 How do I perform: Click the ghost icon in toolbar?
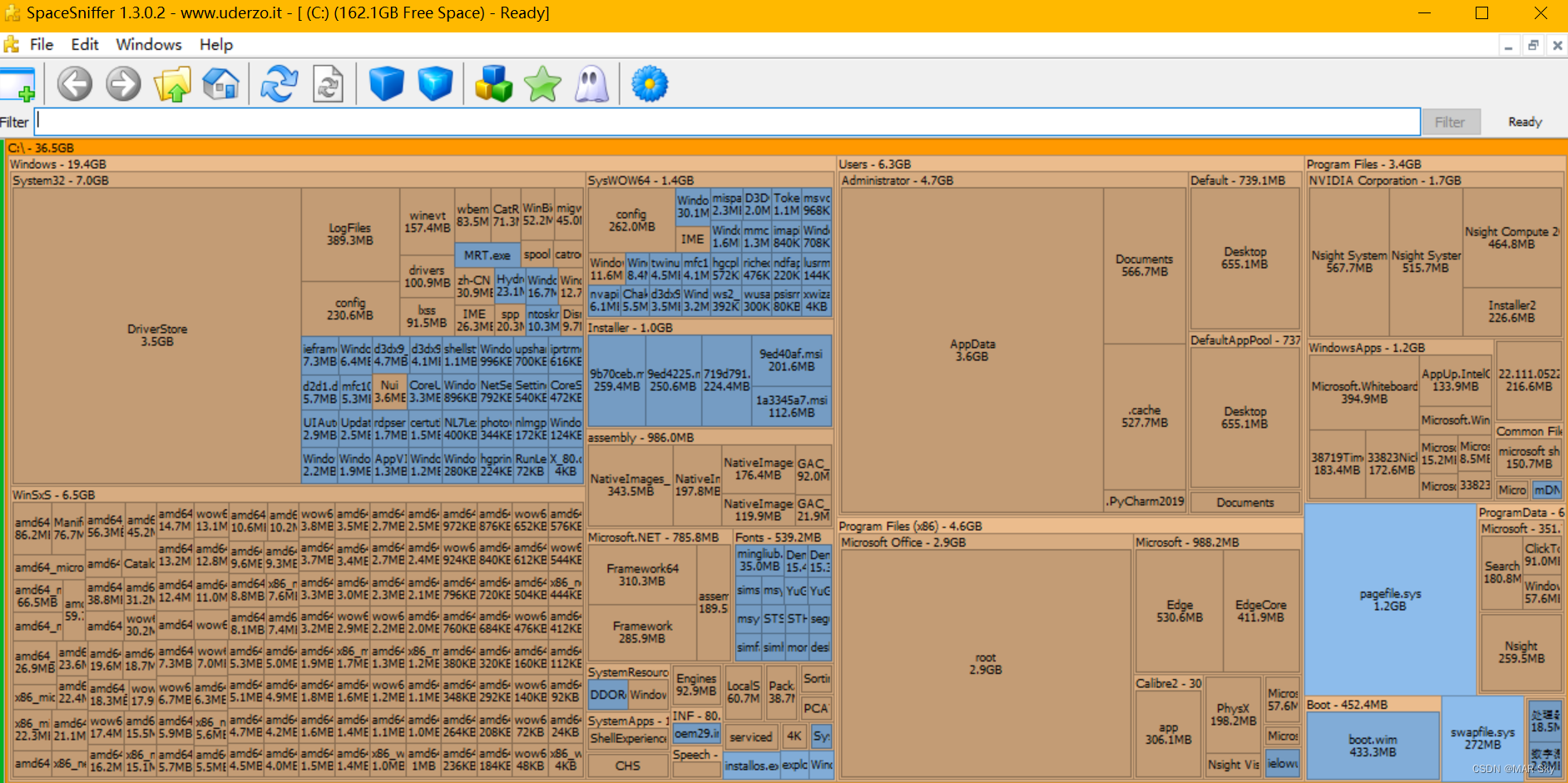tap(591, 84)
